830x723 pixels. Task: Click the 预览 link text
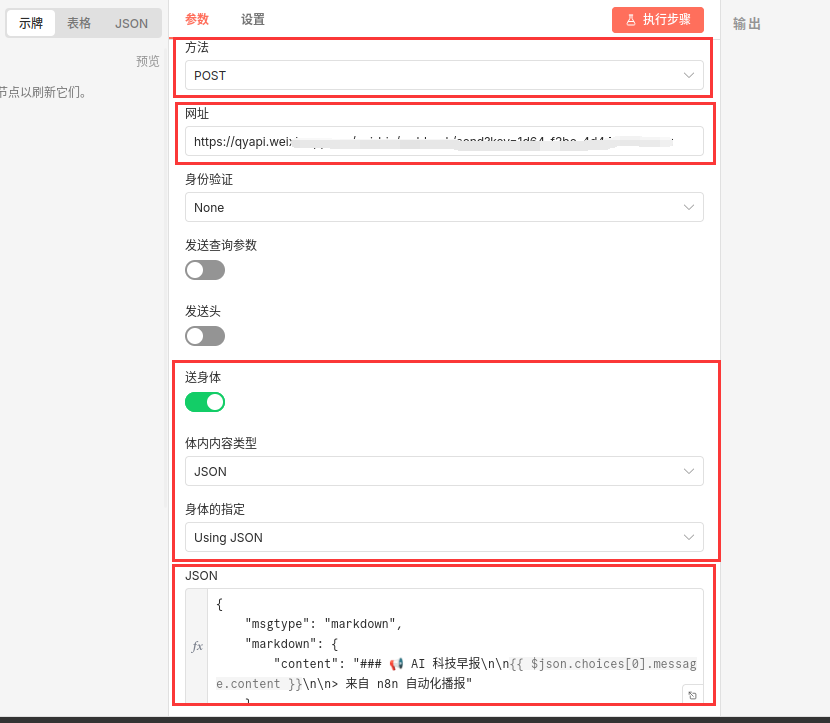point(147,61)
